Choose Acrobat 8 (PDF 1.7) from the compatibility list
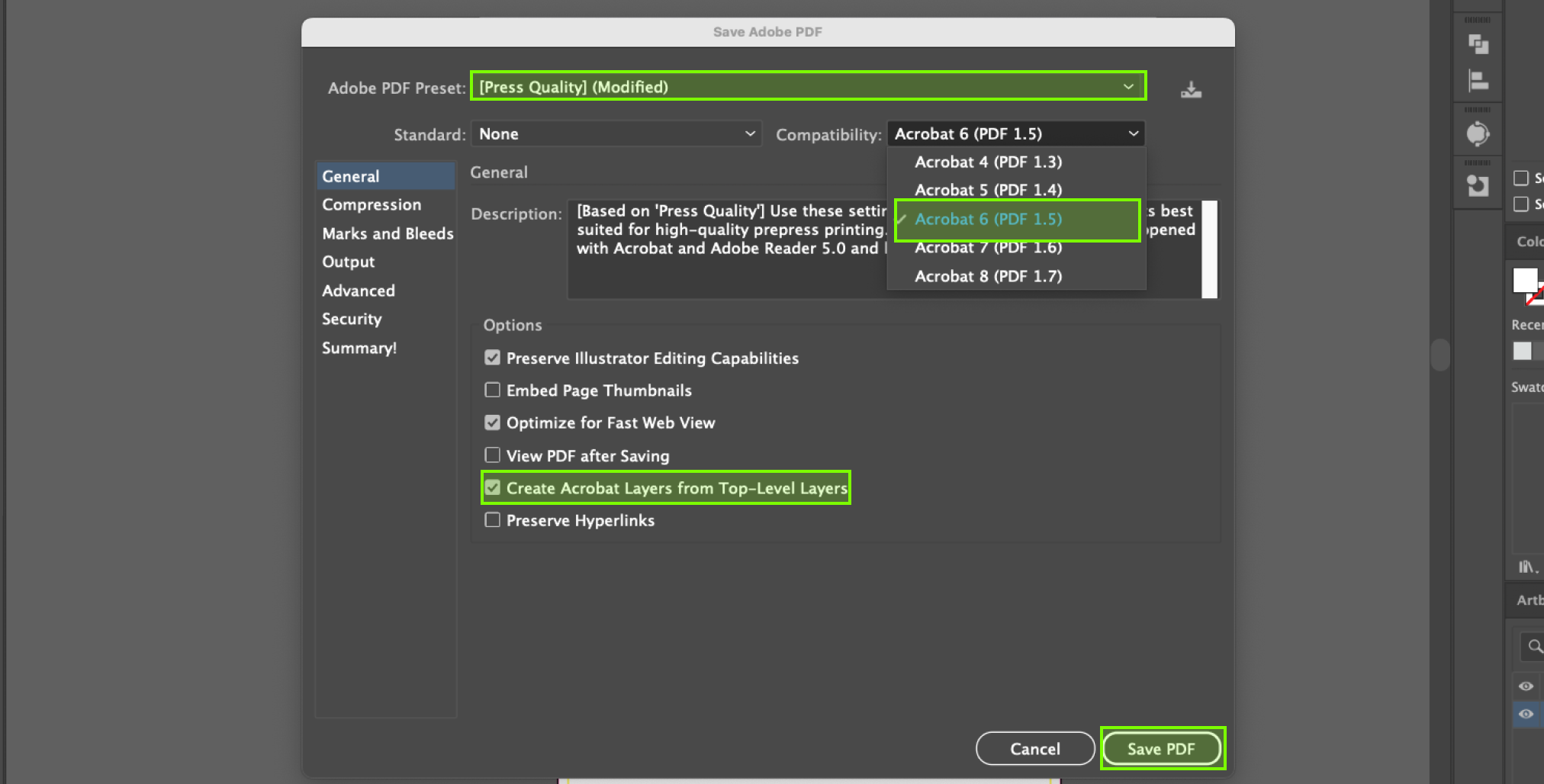 point(988,276)
